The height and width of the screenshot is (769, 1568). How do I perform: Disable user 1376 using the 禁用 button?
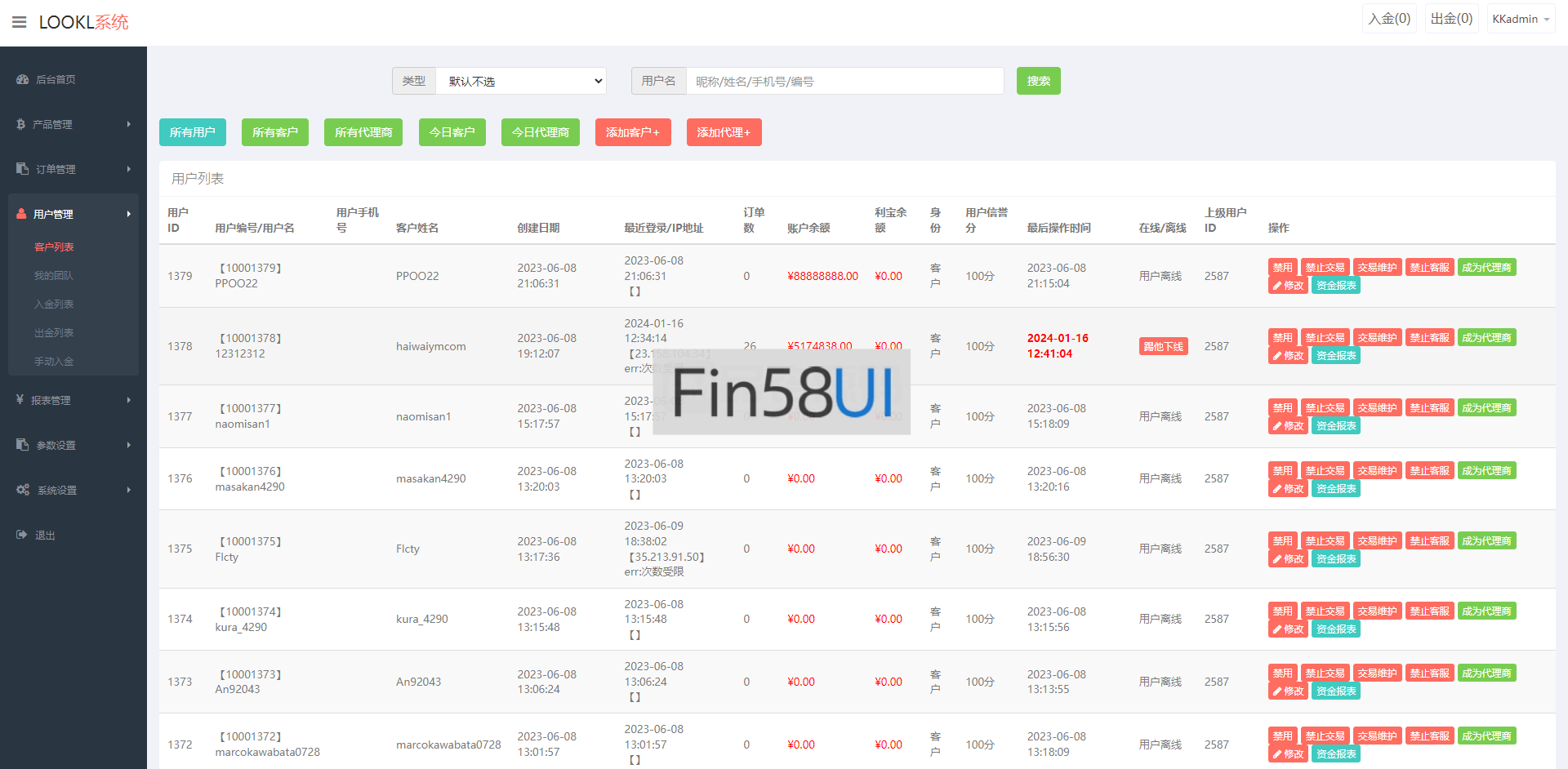click(1282, 470)
